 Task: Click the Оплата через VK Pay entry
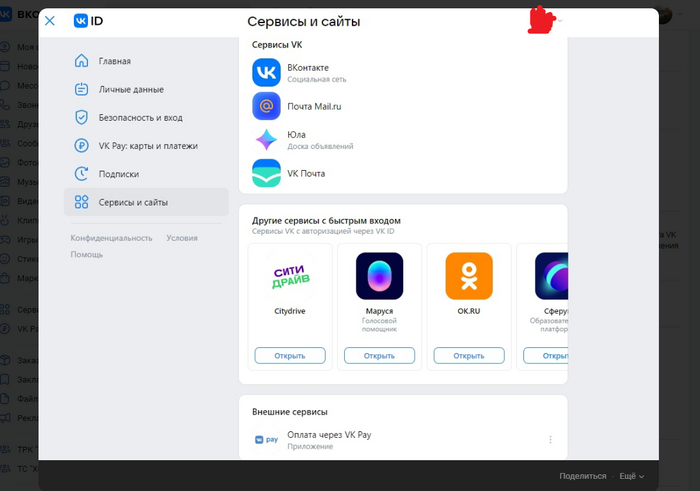[403, 440]
